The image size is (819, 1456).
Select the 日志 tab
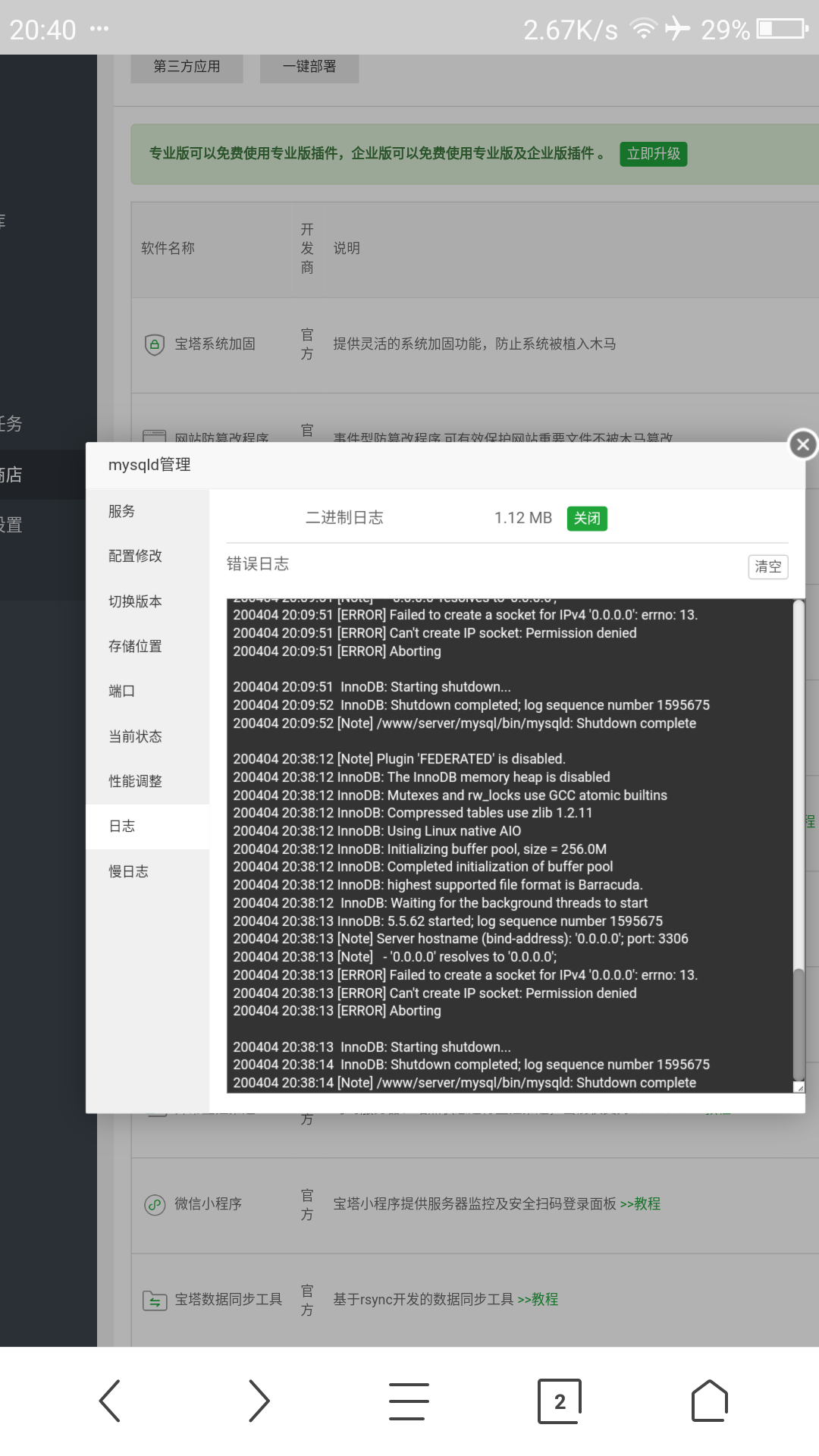[148, 826]
